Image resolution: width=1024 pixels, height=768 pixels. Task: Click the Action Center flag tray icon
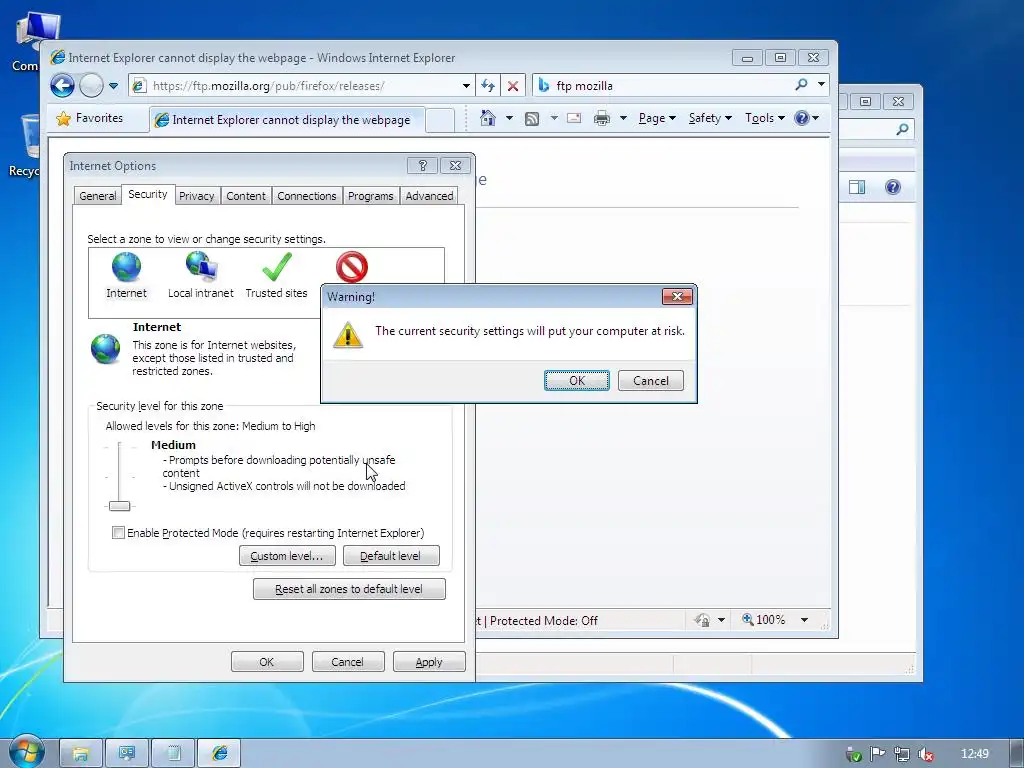[878, 754]
